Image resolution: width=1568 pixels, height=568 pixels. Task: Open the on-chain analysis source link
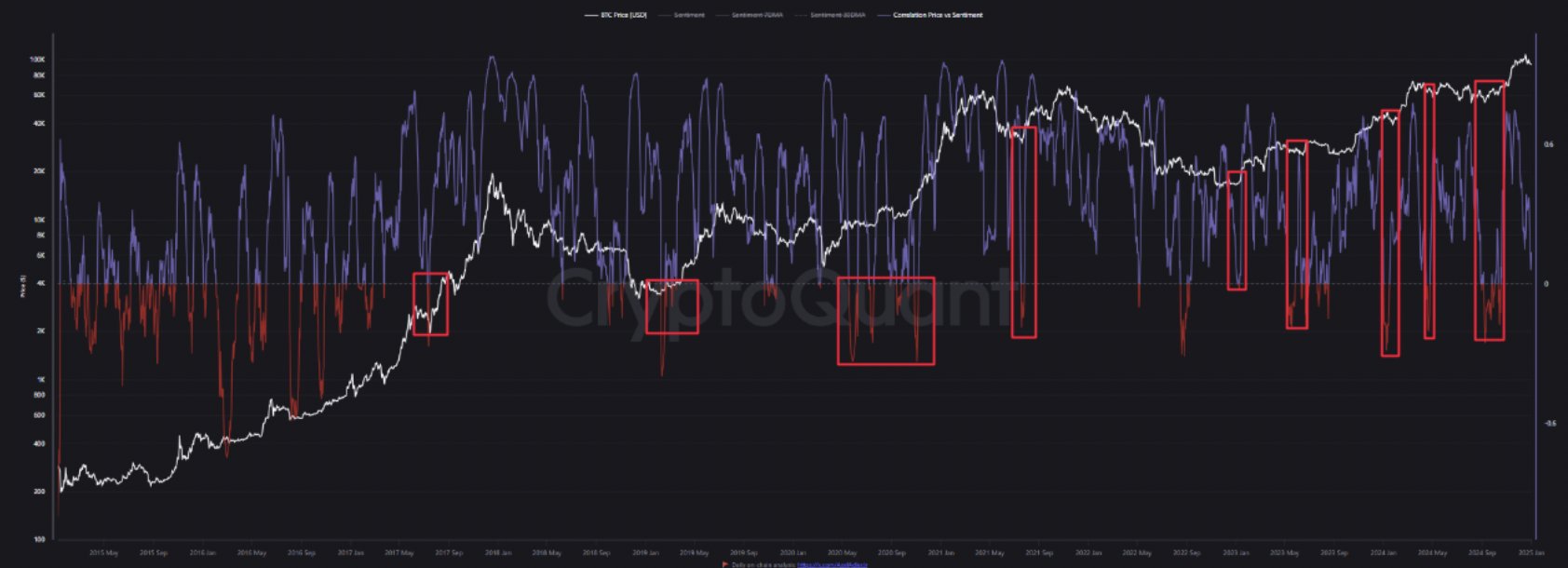click(831, 564)
